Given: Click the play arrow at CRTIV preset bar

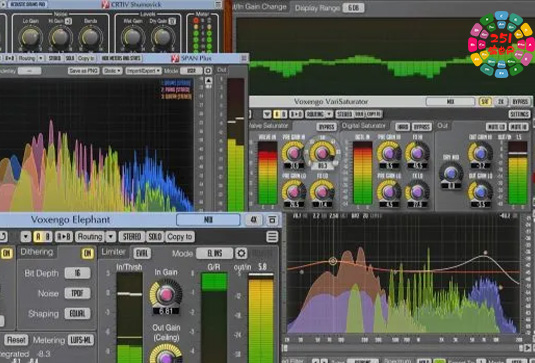Looking at the screenshot, I should [3, 4].
